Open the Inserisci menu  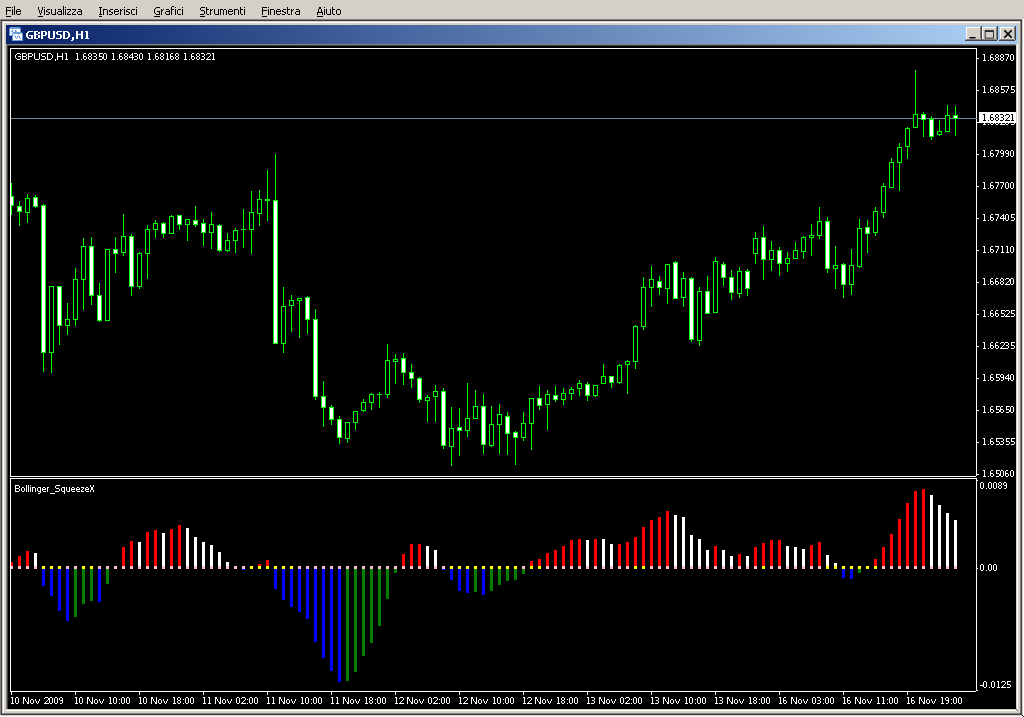point(118,11)
